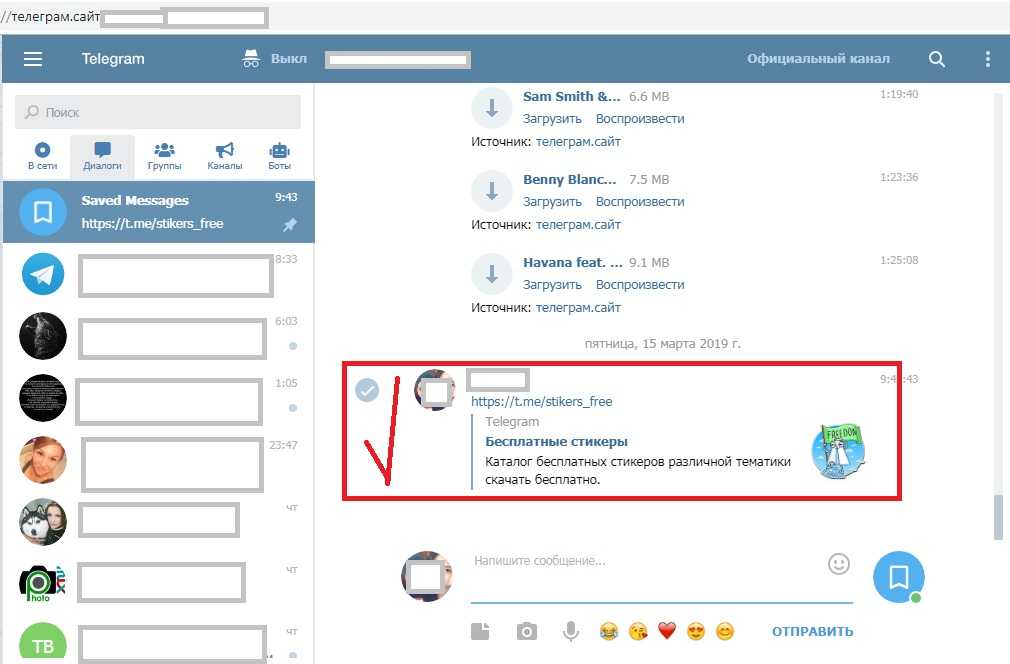
Task: Open https://t.me/stikers_free link in message
Action: point(541,401)
